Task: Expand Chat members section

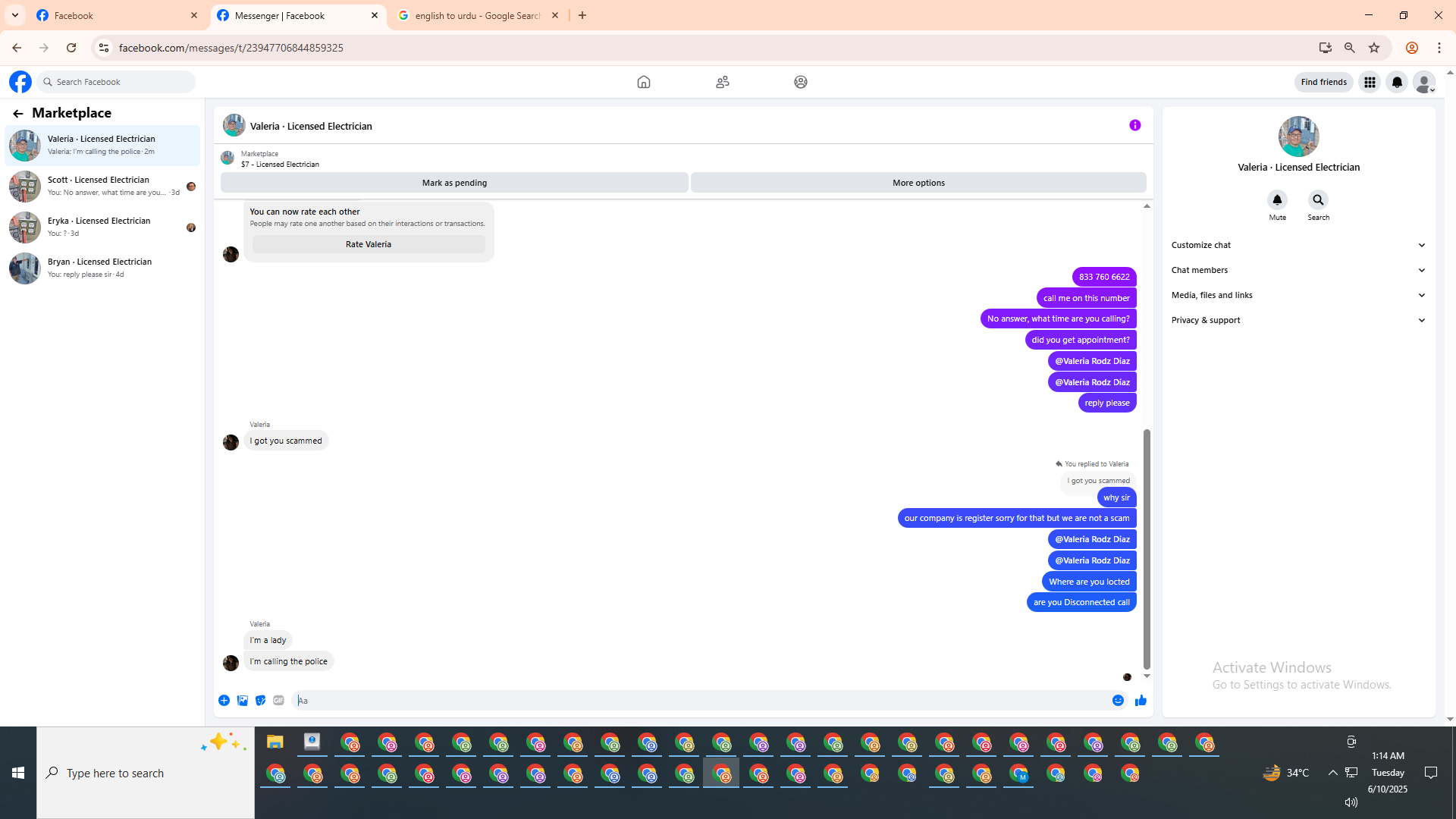Action: pyautogui.click(x=1298, y=270)
